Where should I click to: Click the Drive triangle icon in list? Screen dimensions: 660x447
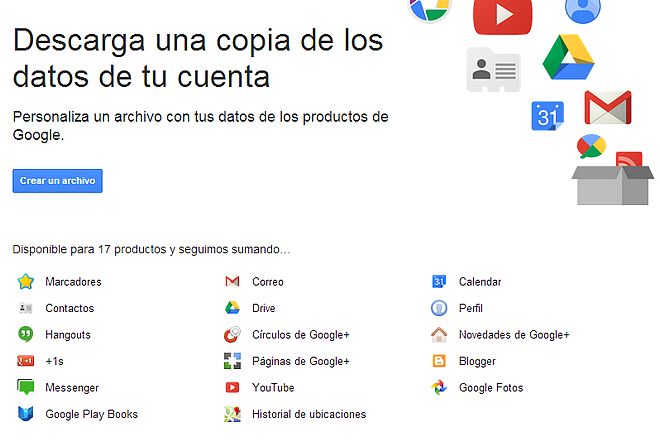232,308
